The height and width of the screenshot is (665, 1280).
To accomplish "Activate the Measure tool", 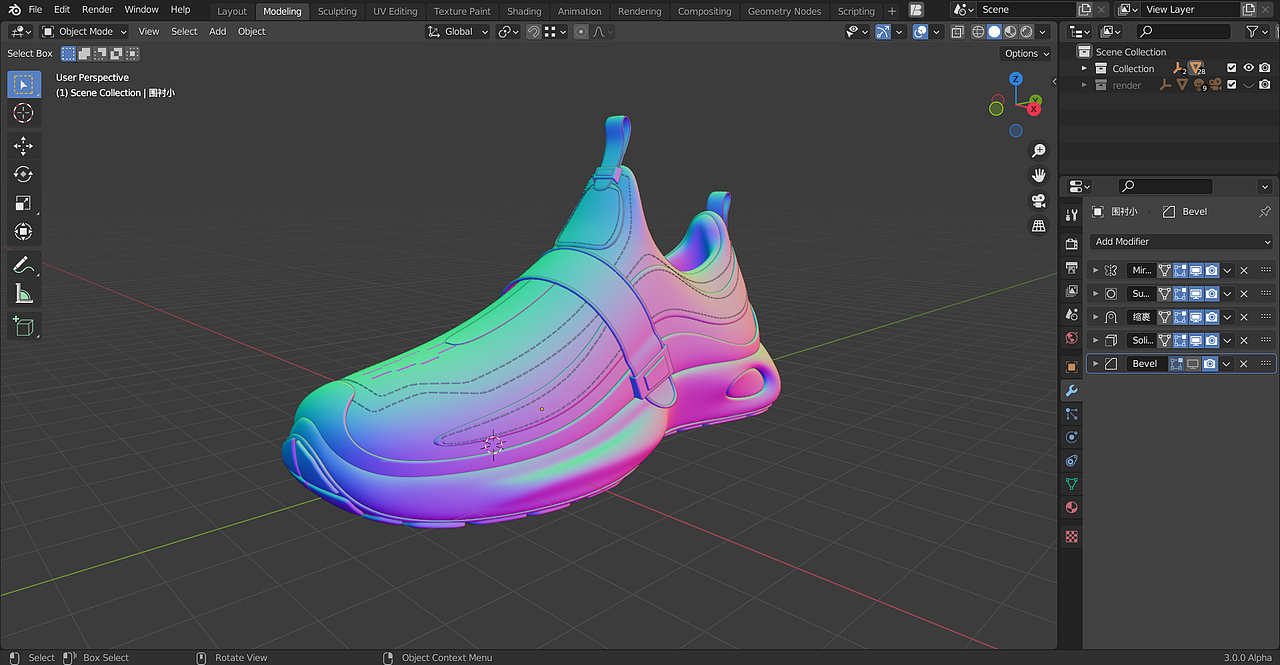I will click(x=24, y=293).
